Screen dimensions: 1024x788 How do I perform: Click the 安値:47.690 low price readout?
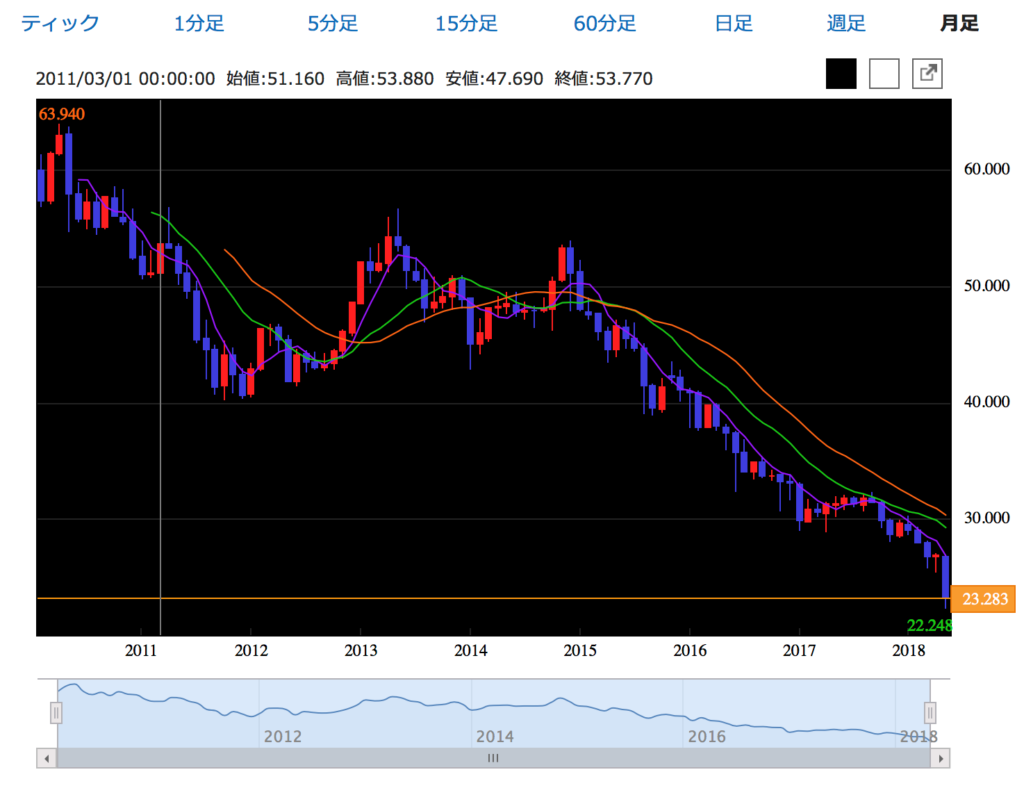tap(494, 79)
